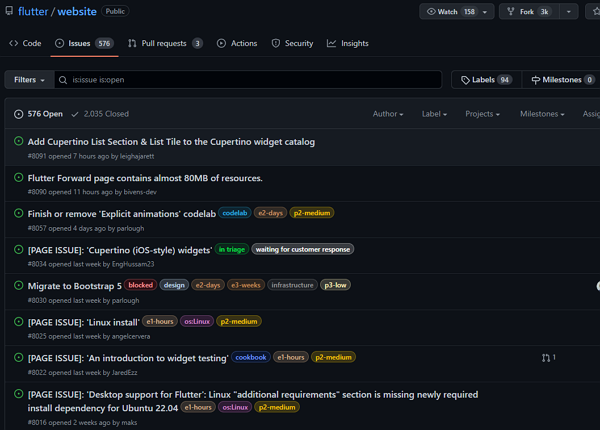Viewport: 600px width, 430px height.
Task: Click open-issue icon for Linux install issue
Action: (x=18, y=321)
